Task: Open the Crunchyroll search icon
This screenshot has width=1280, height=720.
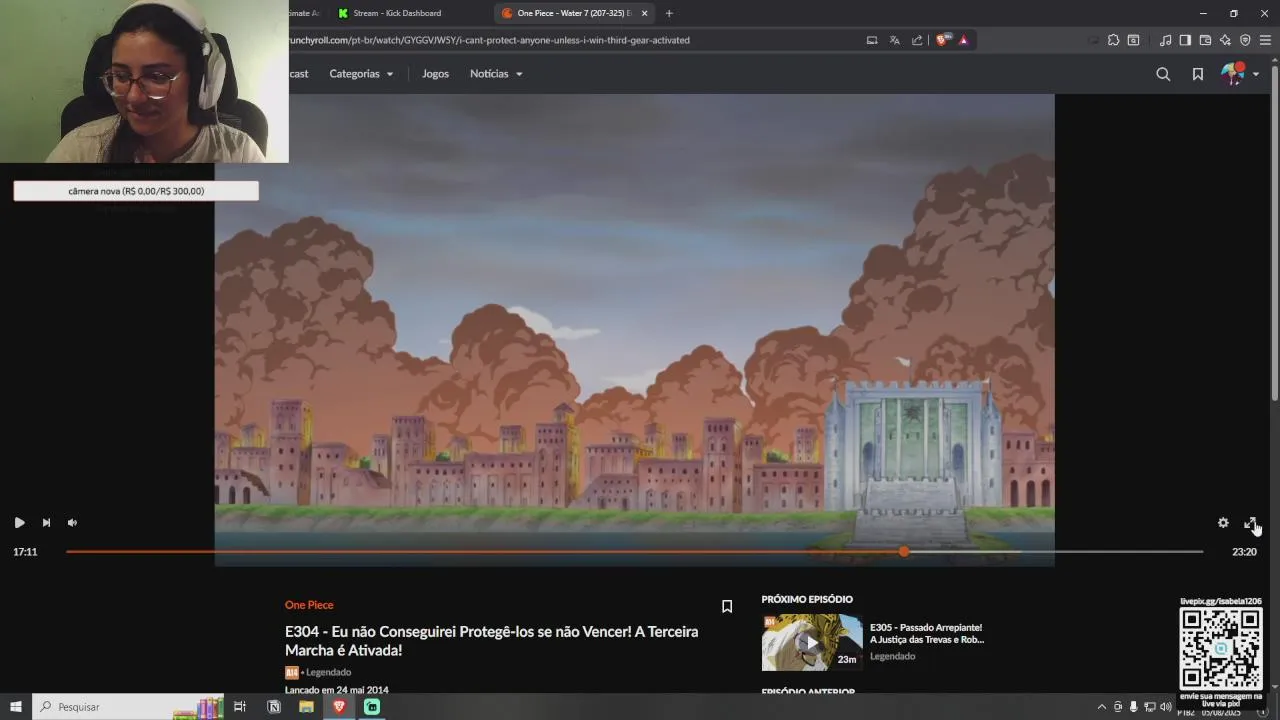Action: [x=1163, y=74]
